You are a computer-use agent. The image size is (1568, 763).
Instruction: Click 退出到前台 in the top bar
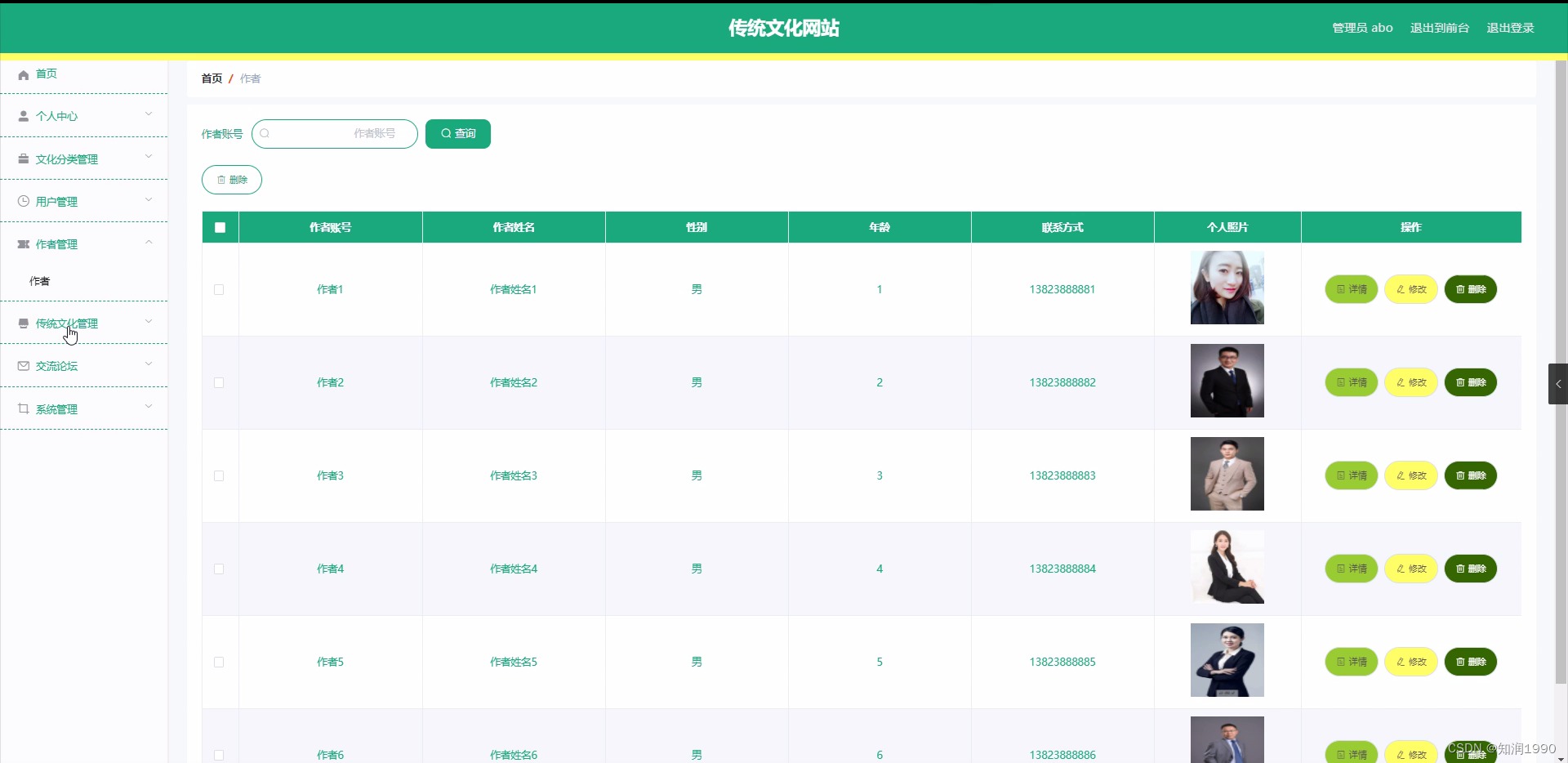(x=1439, y=27)
